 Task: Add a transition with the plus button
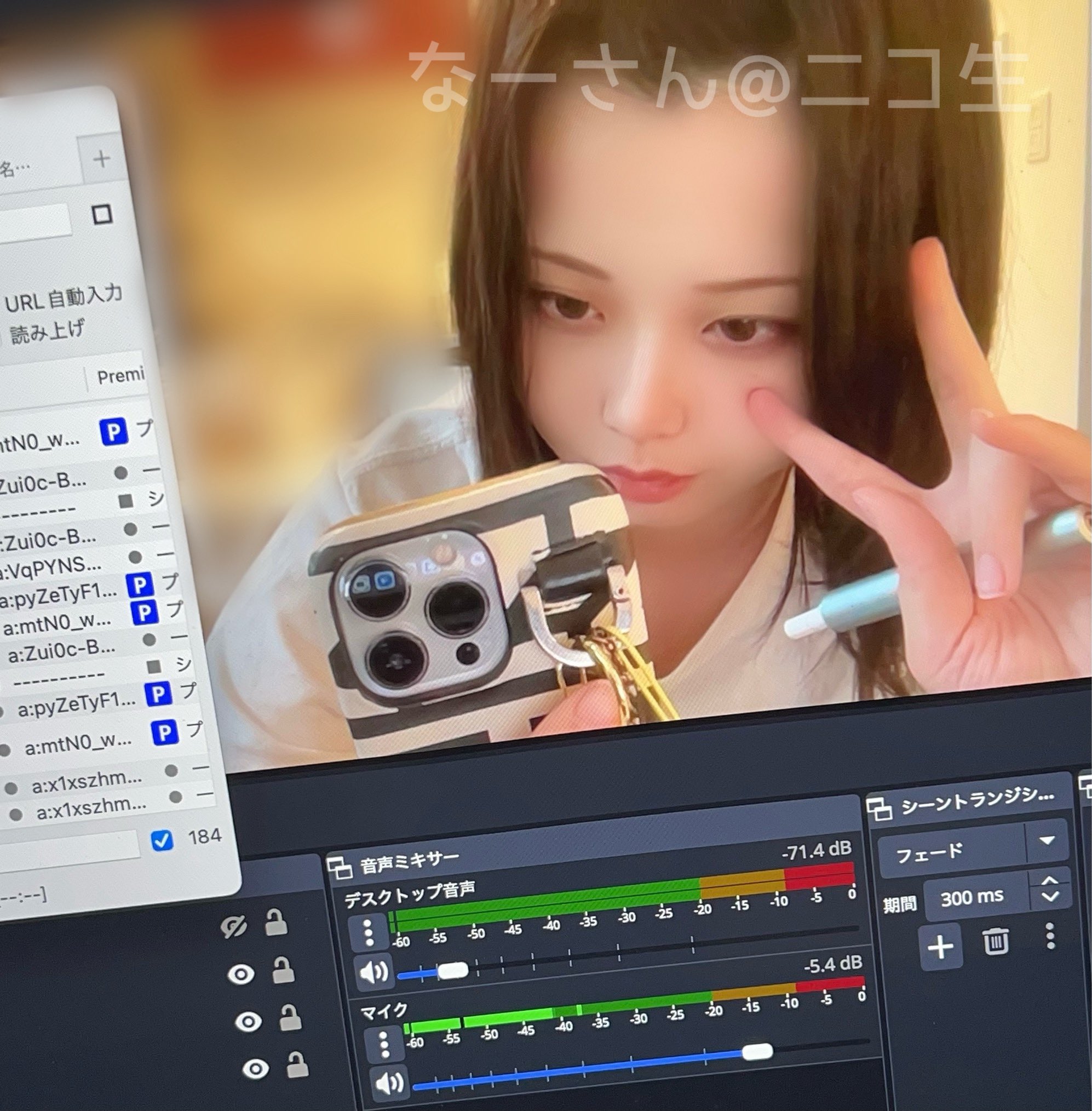941,946
